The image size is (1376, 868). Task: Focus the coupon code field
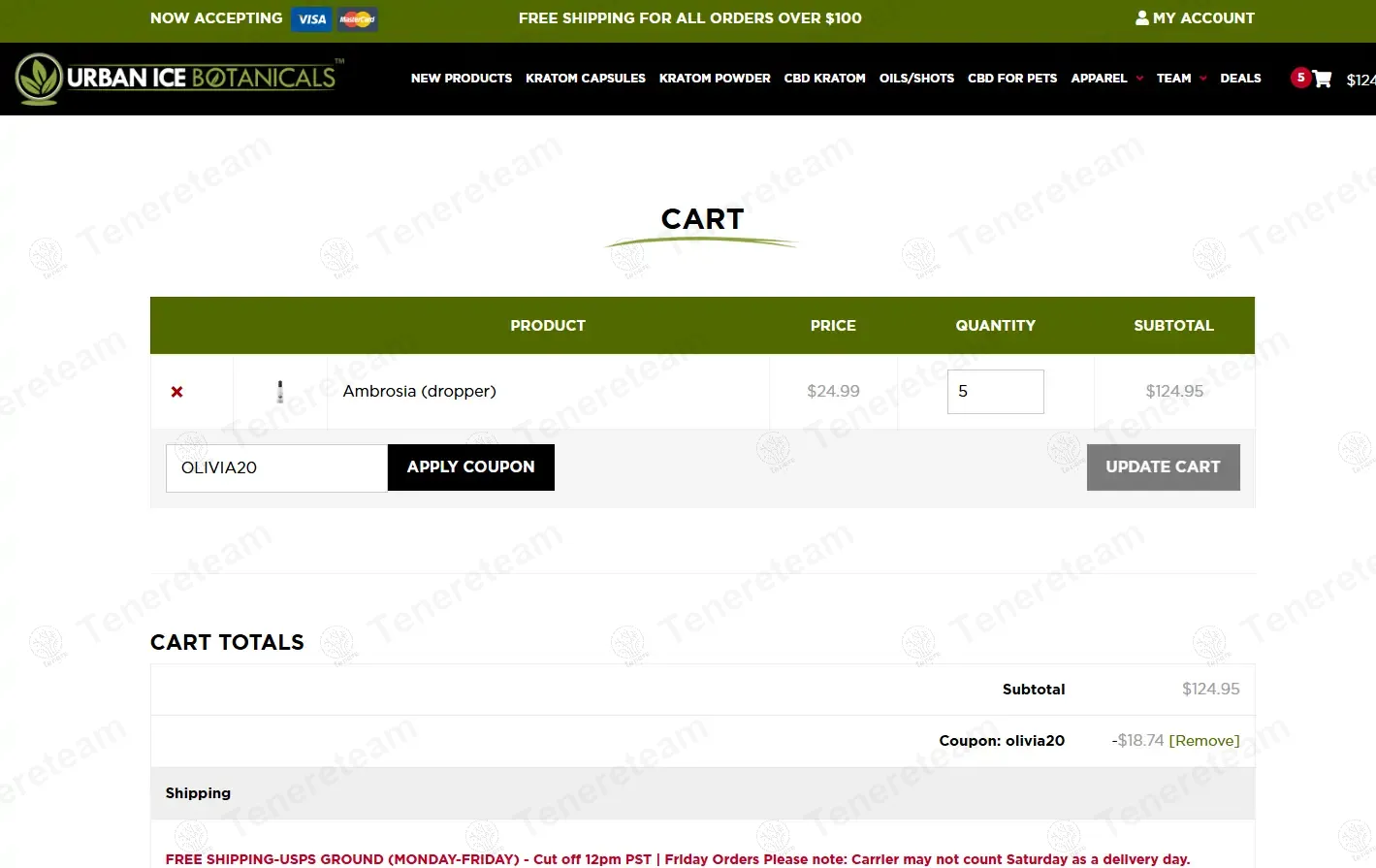coord(277,467)
